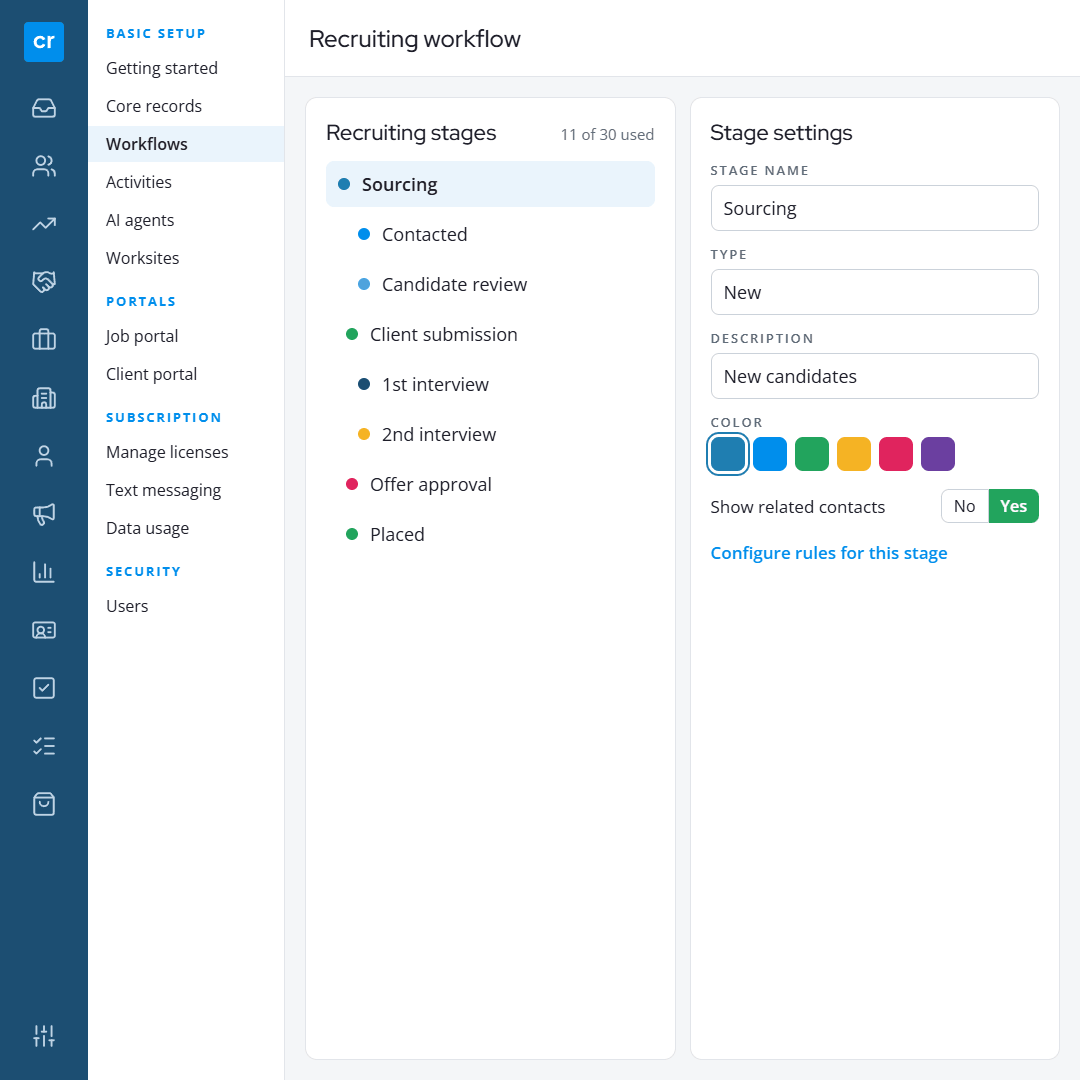Image resolution: width=1080 pixels, height=1080 pixels.
Task: Click Configure rules for this stage link
Action: coord(829,553)
